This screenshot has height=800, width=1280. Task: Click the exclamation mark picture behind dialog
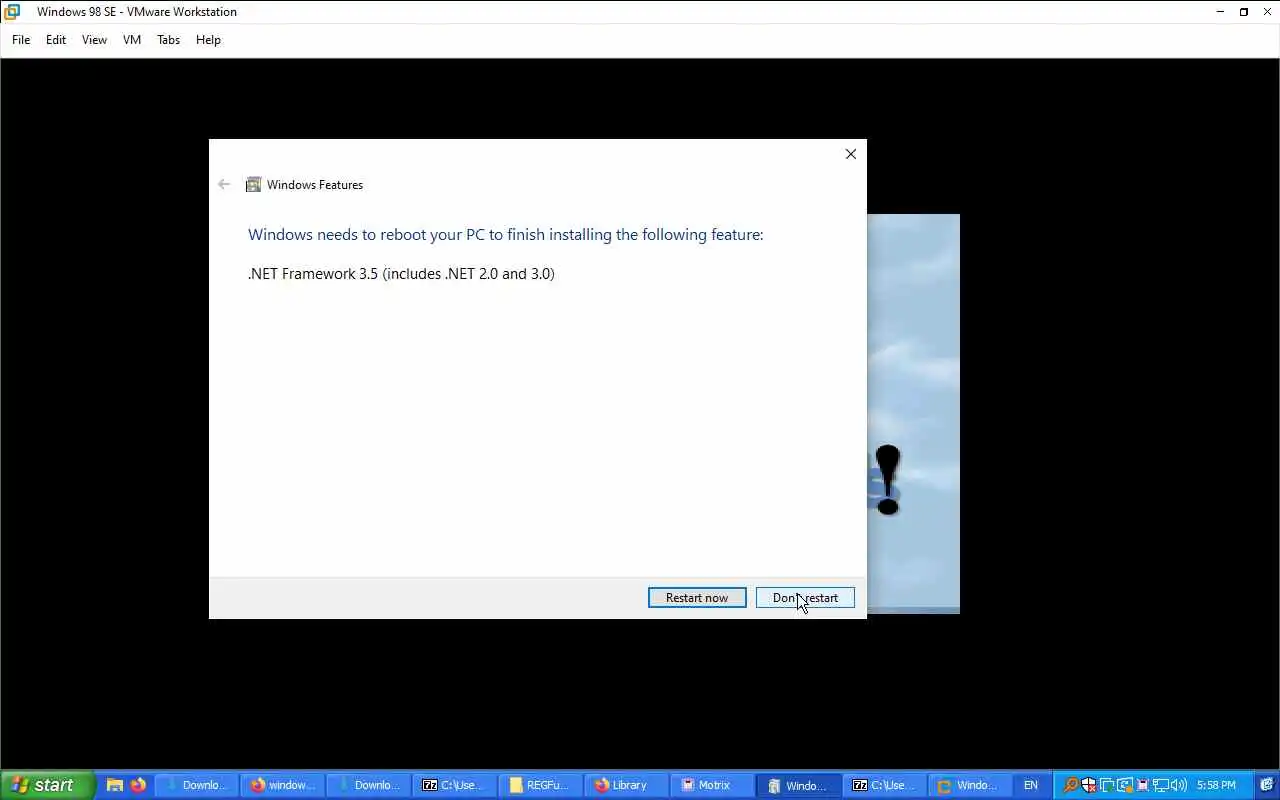(x=888, y=481)
